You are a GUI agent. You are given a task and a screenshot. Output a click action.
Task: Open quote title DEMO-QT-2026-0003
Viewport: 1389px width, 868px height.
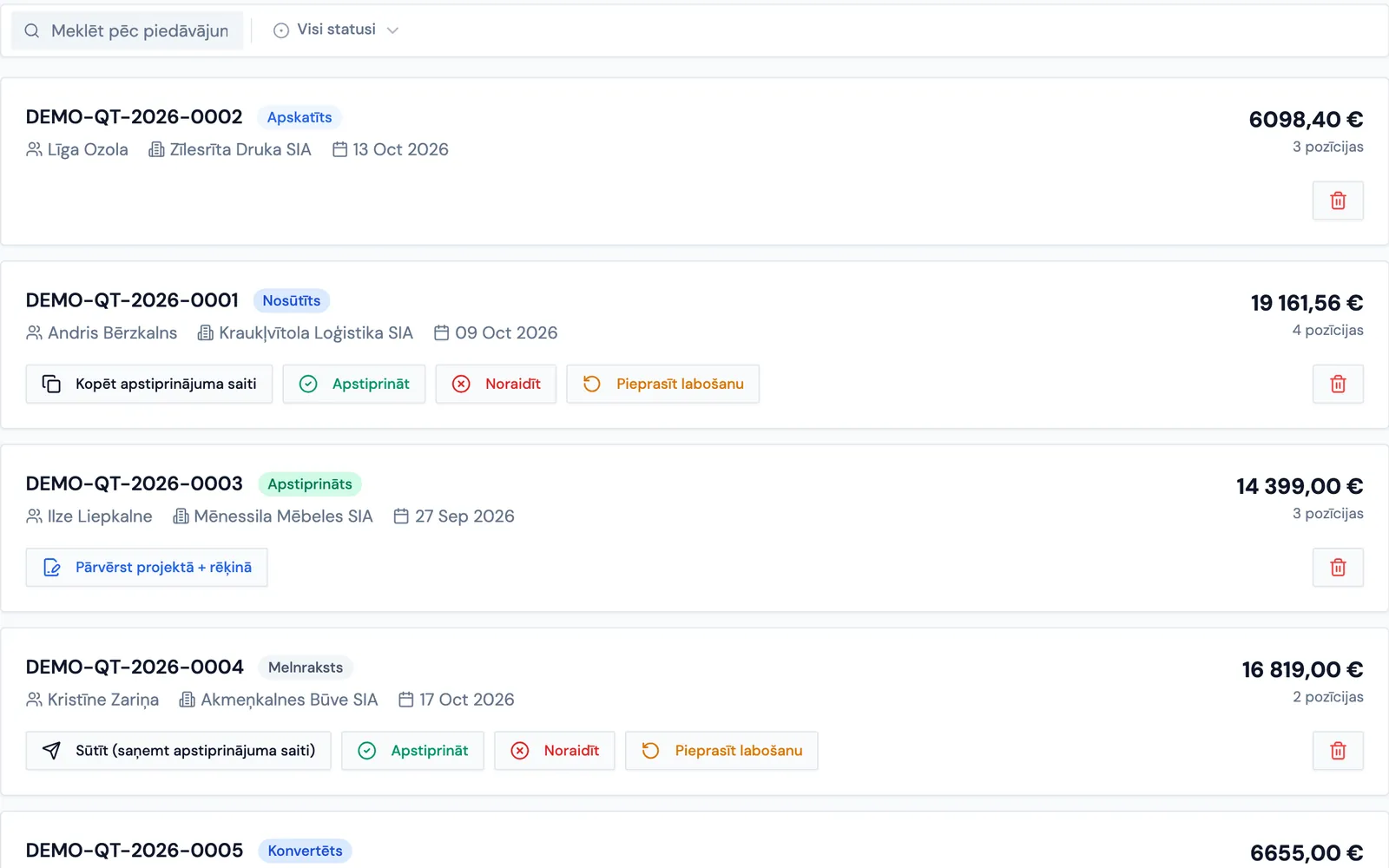(x=135, y=483)
